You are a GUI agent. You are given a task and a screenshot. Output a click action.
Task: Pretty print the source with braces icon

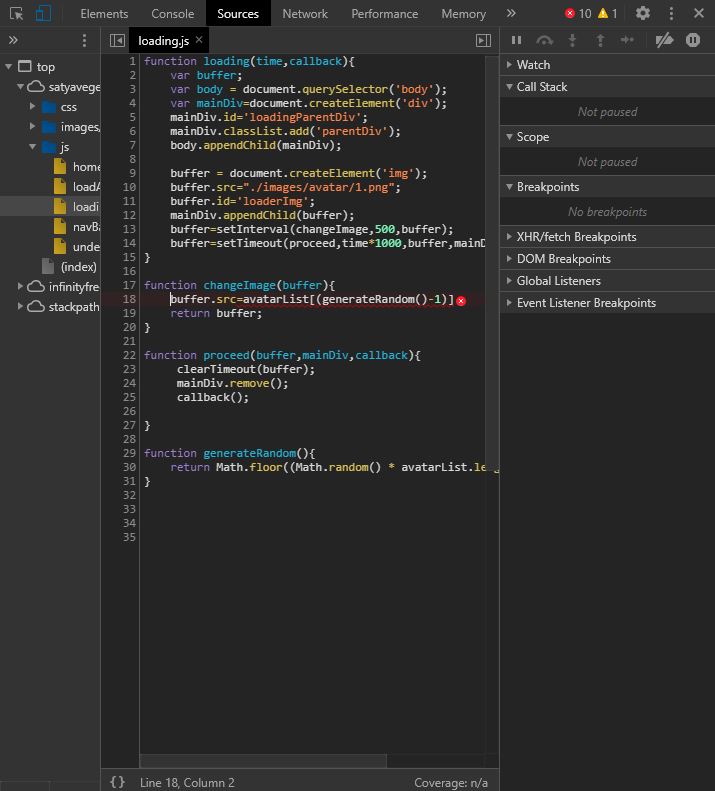pos(117,782)
